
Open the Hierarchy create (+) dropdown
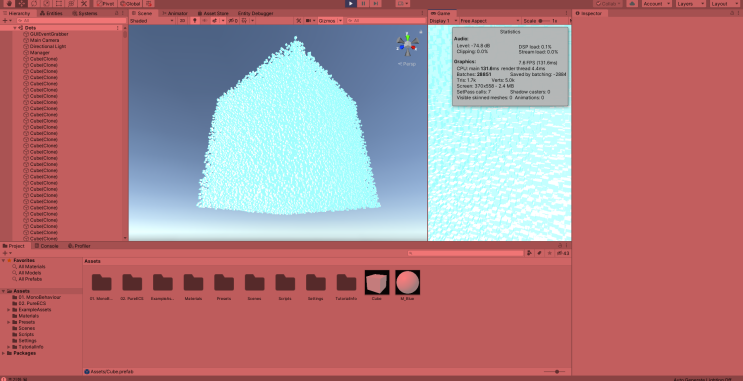coord(7,21)
